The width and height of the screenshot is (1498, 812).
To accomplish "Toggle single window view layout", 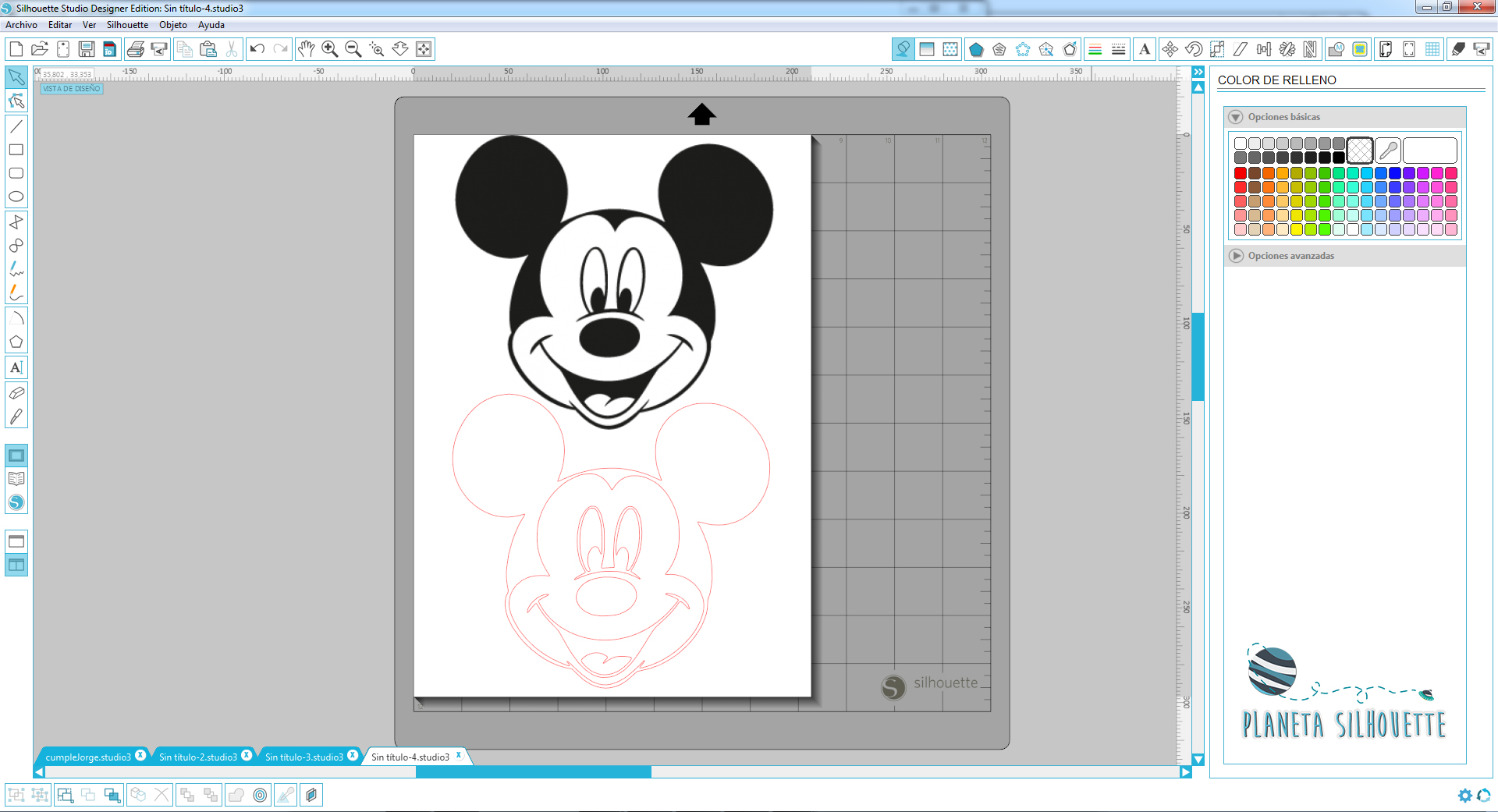I will click(x=16, y=541).
